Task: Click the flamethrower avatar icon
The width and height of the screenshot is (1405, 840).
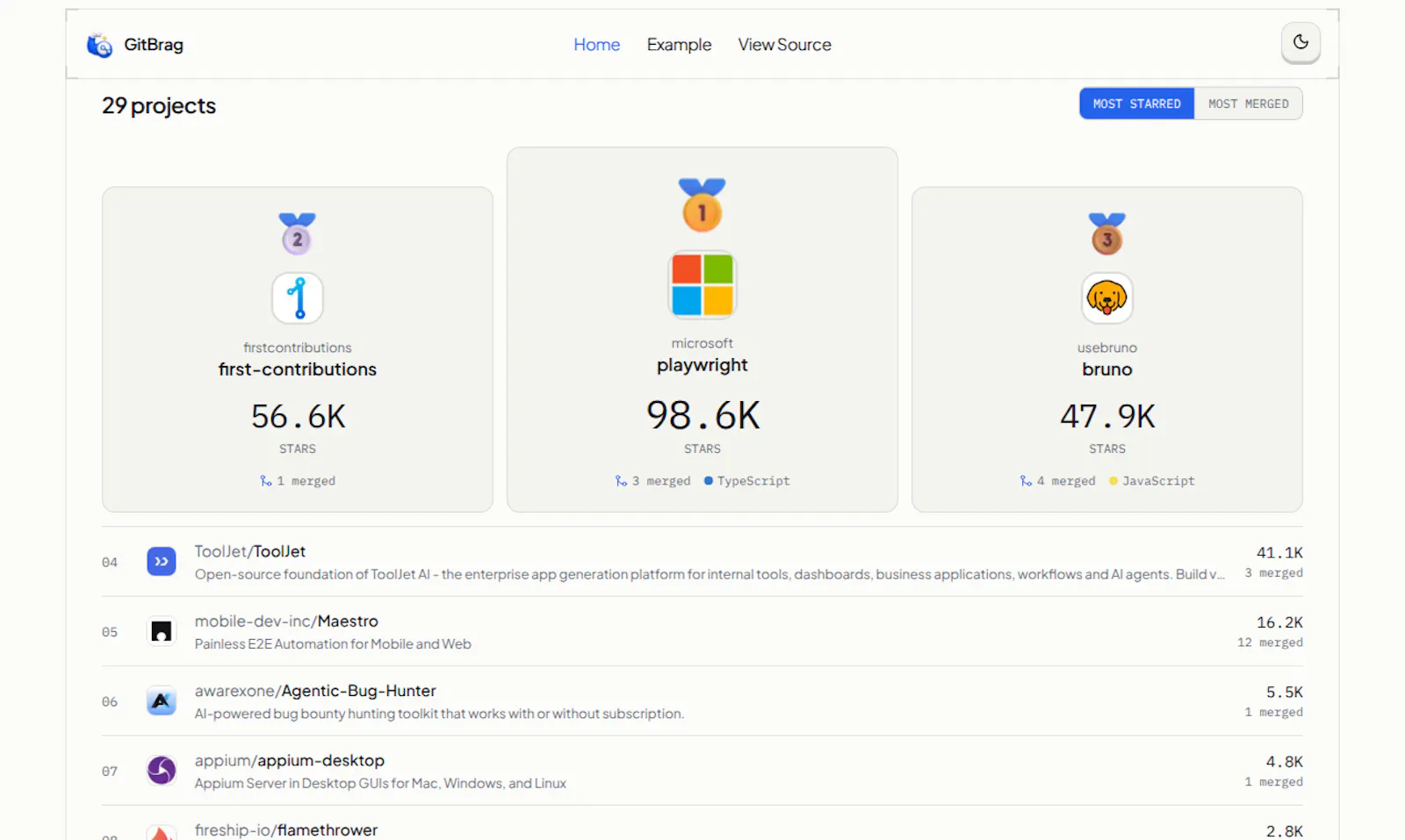Action: tap(162, 832)
